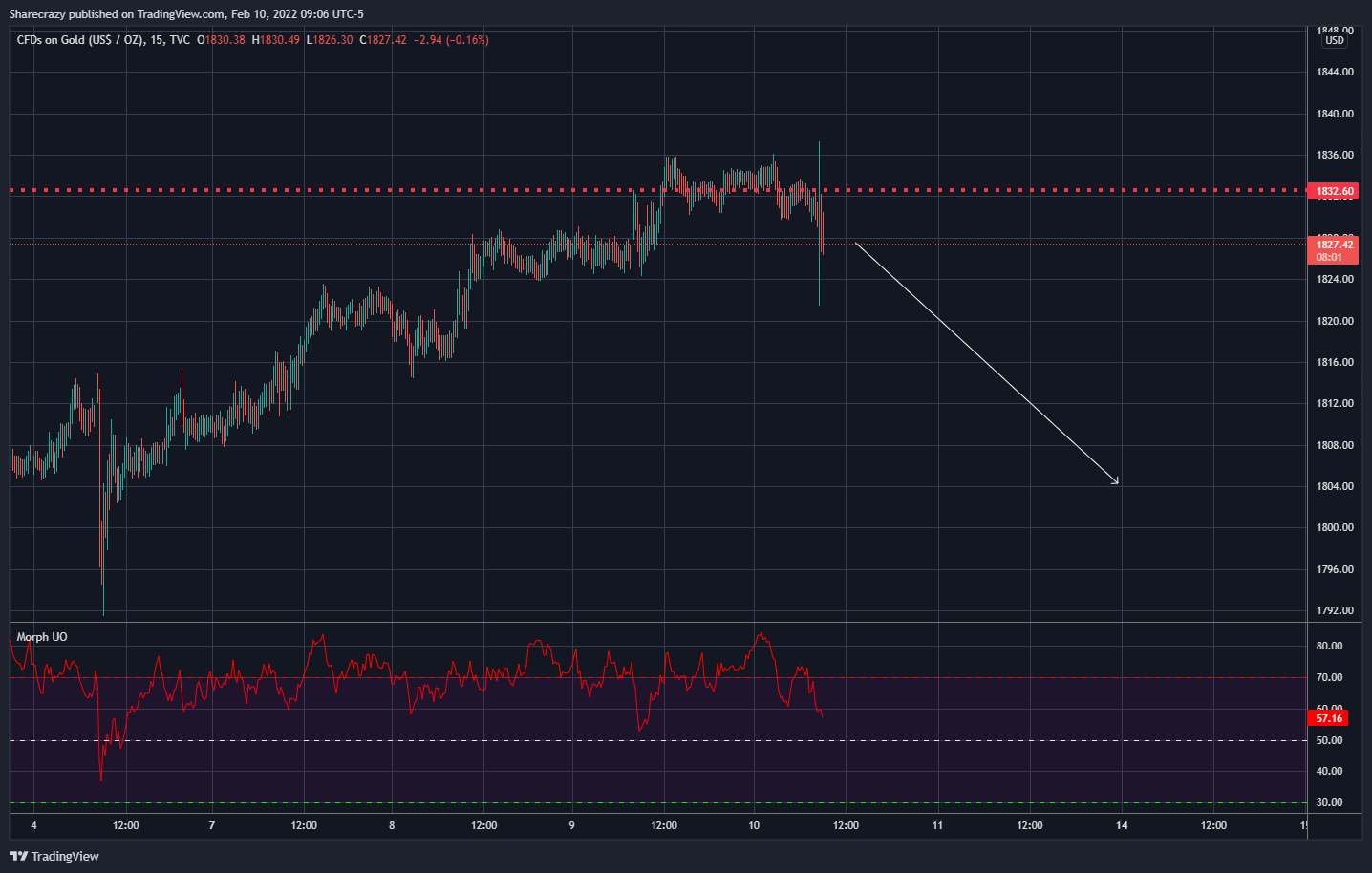Screen dimensions: 1372x873
Task: Click the 1804.00 price axis label
Action: 1335,486
